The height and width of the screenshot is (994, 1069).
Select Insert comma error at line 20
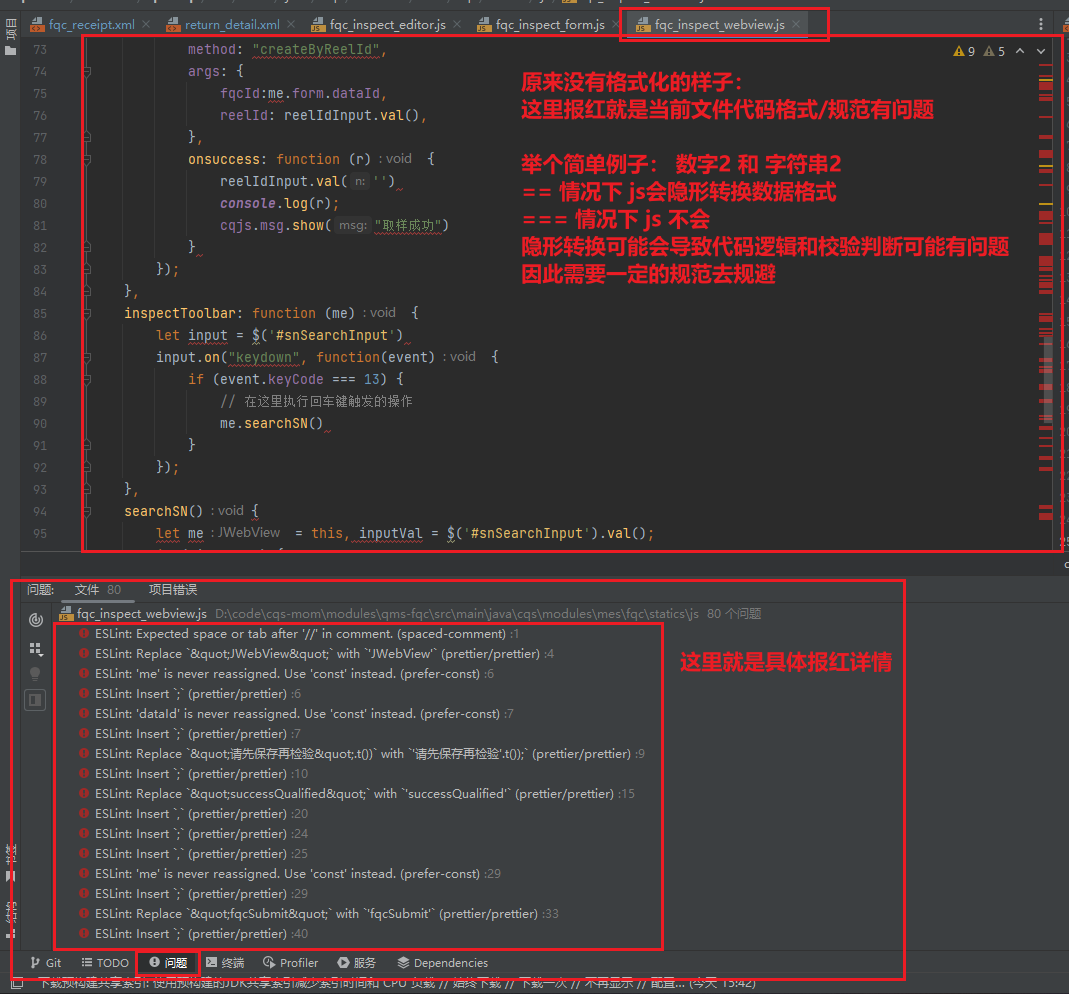(194, 814)
